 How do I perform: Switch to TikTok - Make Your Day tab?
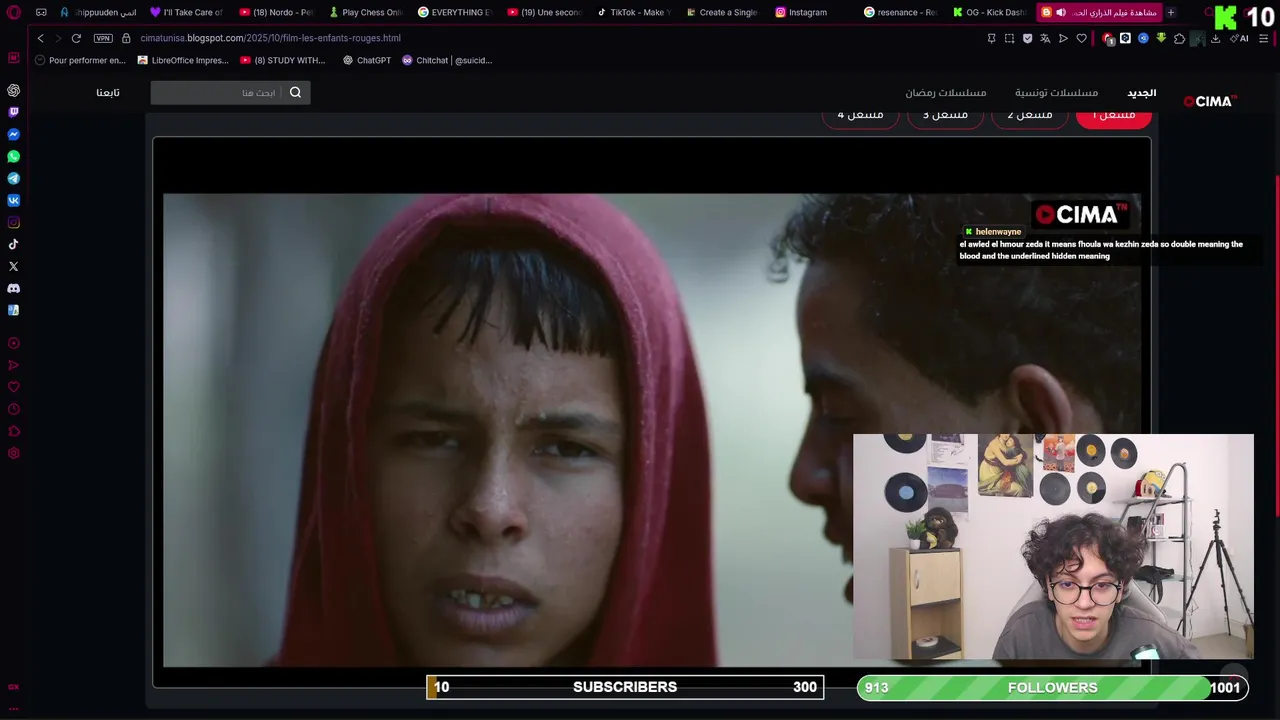[634, 12]
